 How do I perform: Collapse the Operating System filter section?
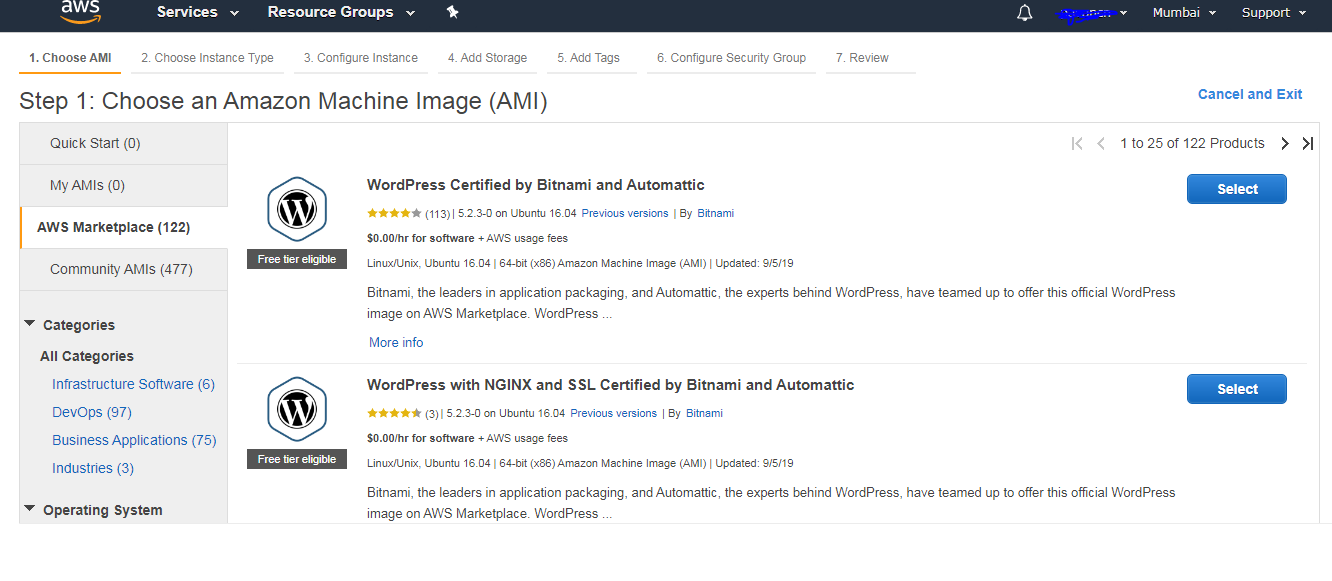pyautogui.click(x=30, y=509)
